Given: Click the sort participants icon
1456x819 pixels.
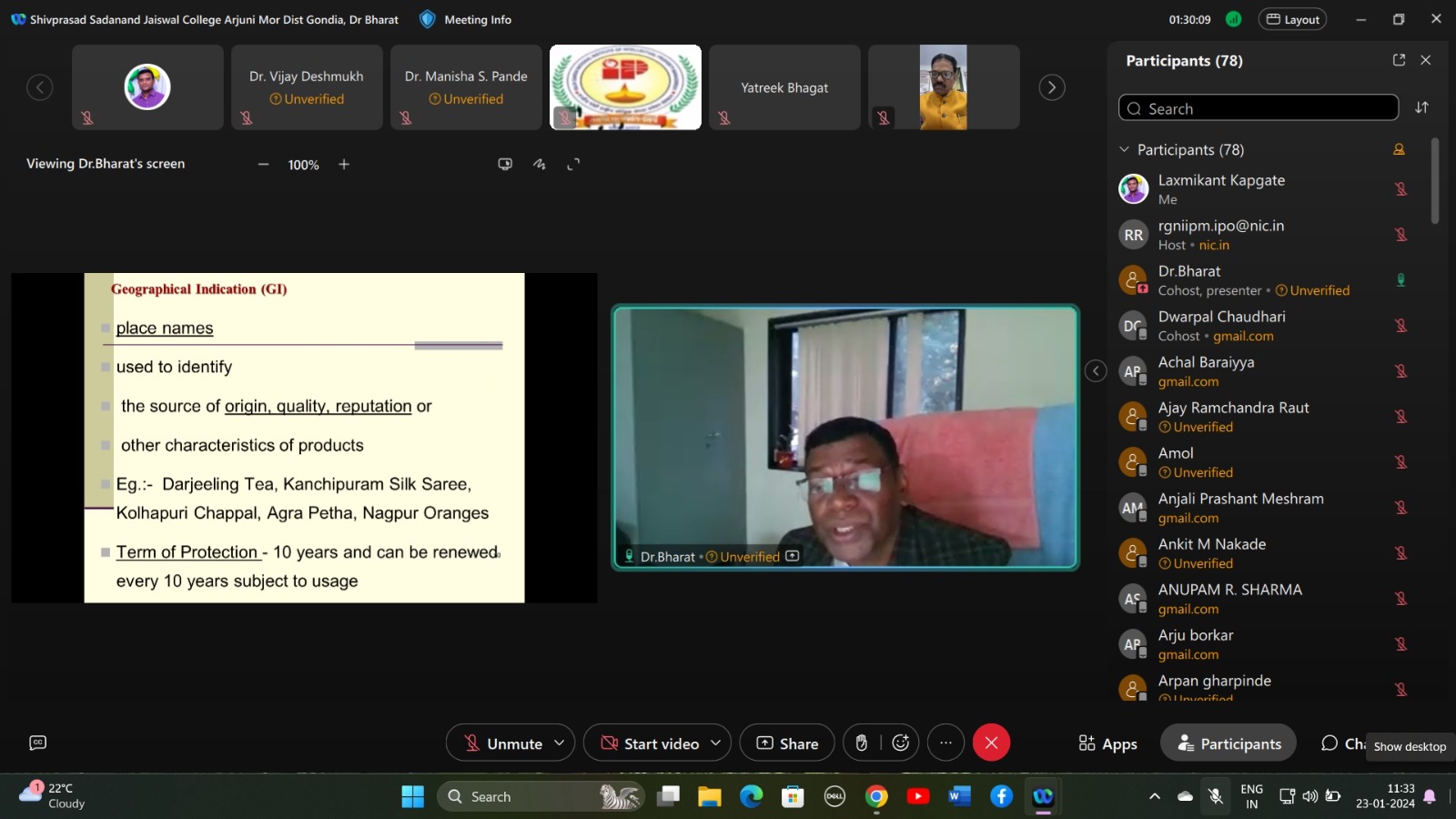Looking at the screenshot, I should 1421,107.
